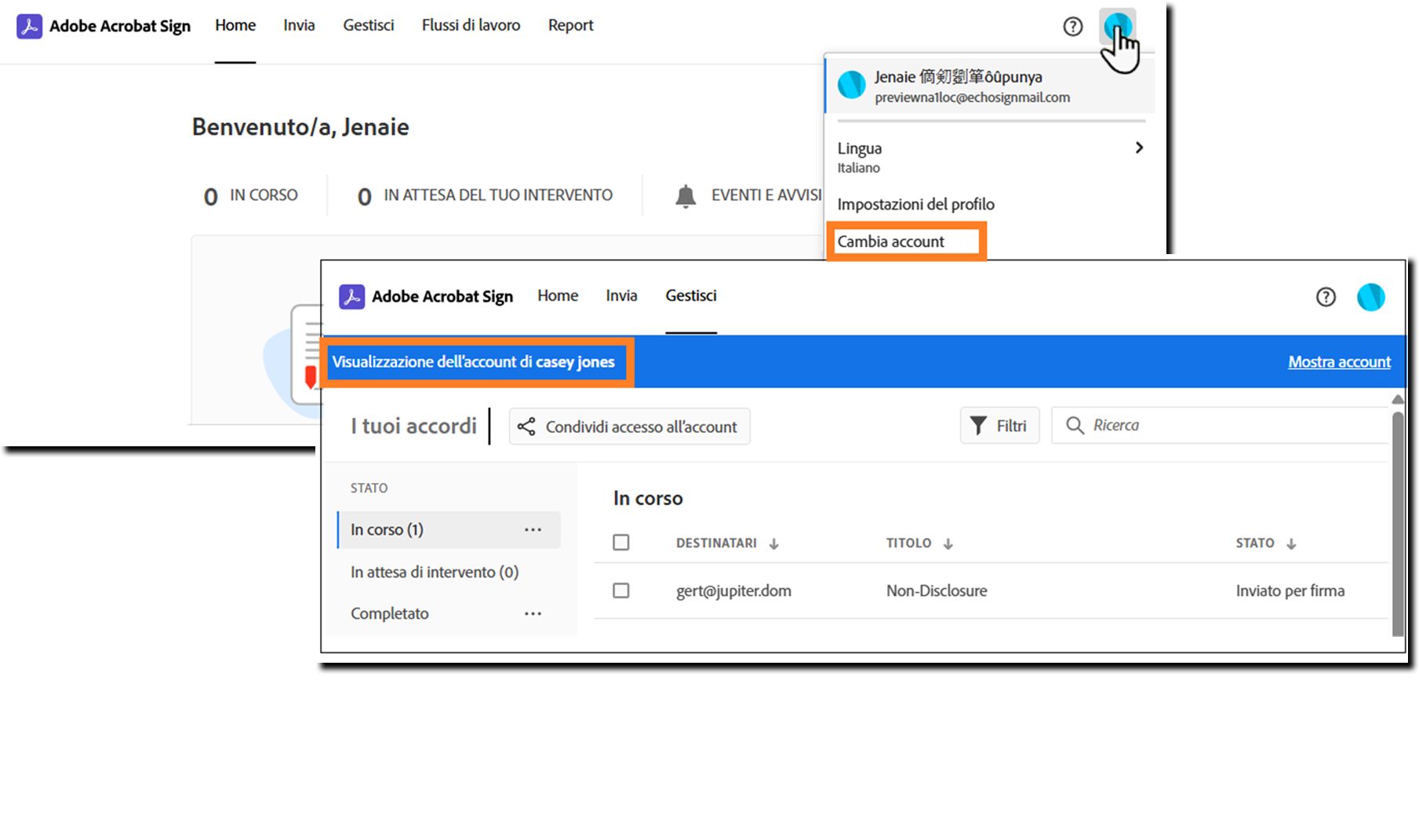The height and width of the screenshot is (840, 1419).
Task: Open Impostazioni del profilo menu entry
Action: click(x=915, y=205)
